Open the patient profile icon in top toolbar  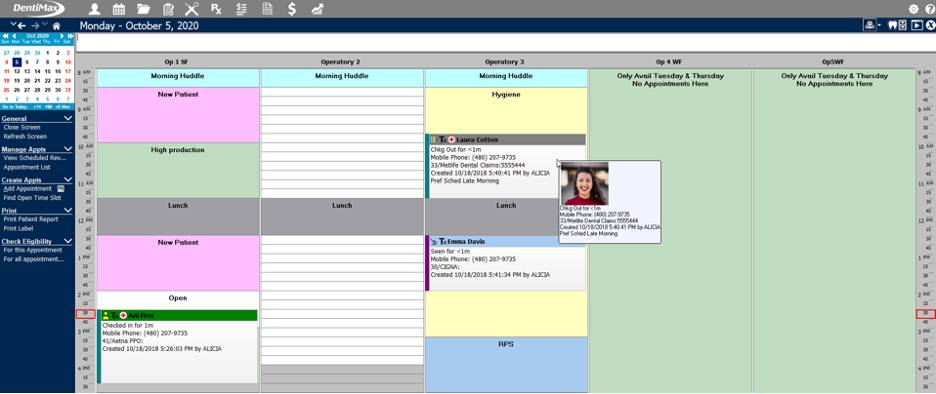[94, 9]
